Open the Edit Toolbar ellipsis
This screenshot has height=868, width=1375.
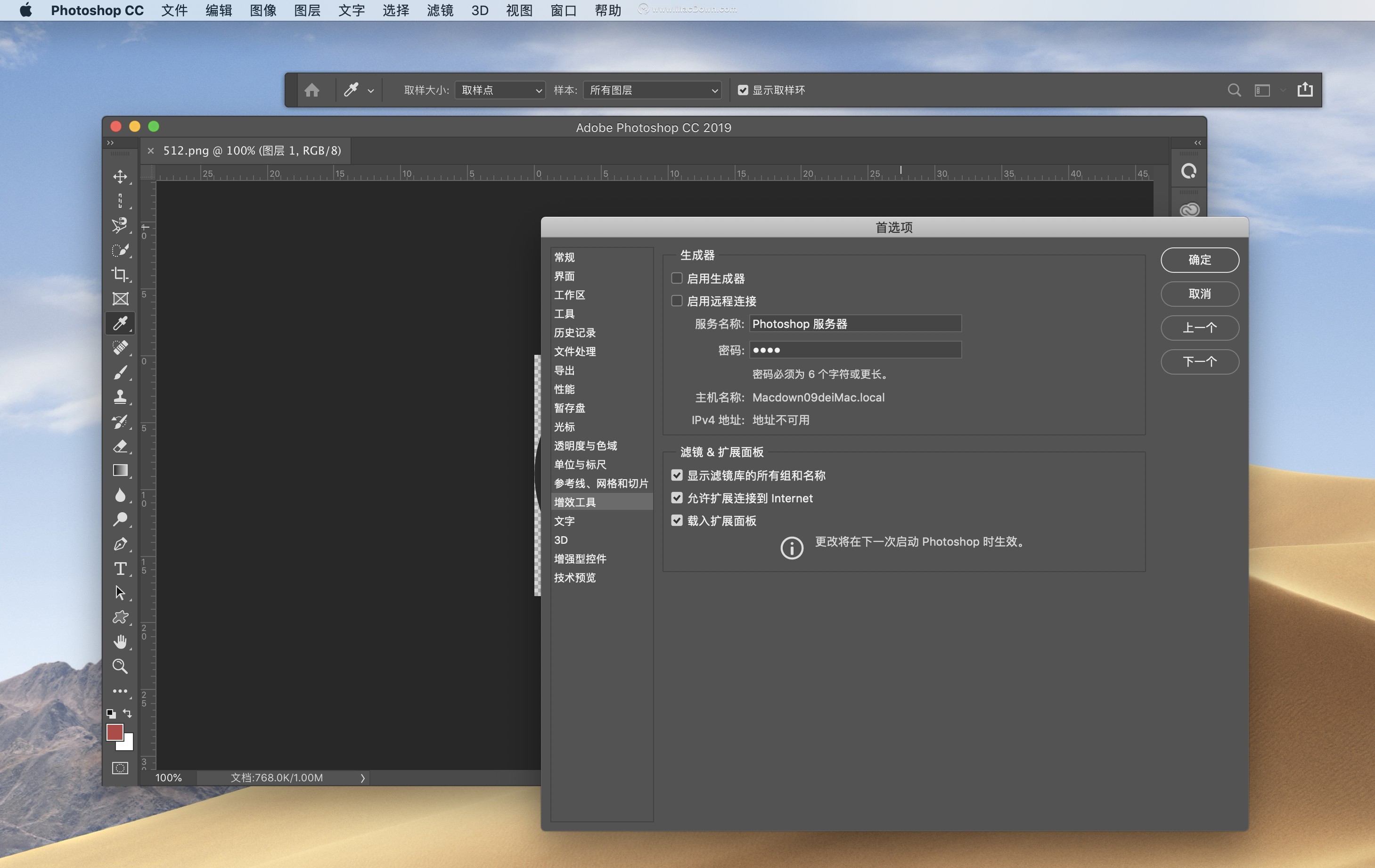coord(120,691)
